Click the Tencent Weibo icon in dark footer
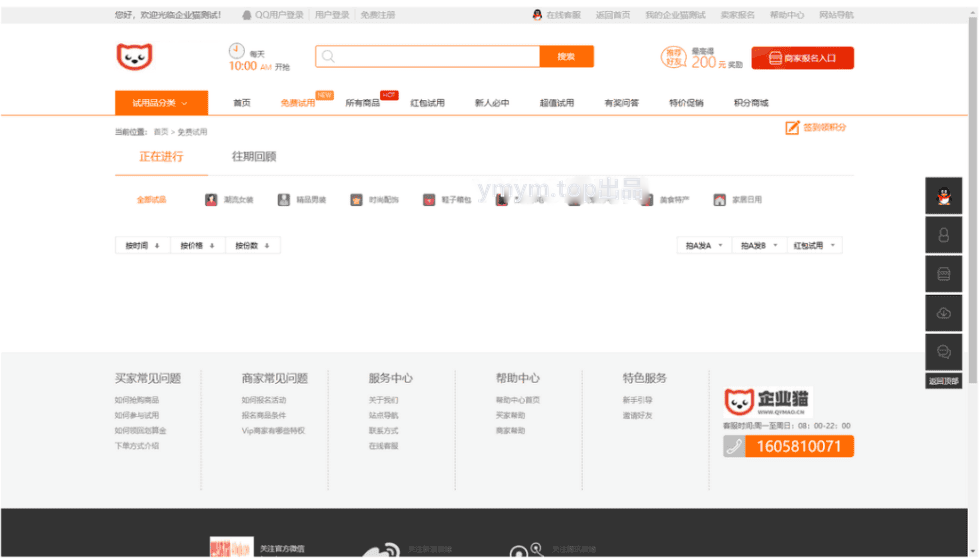This screenshot has width=980, height=560. pos(526,549)
